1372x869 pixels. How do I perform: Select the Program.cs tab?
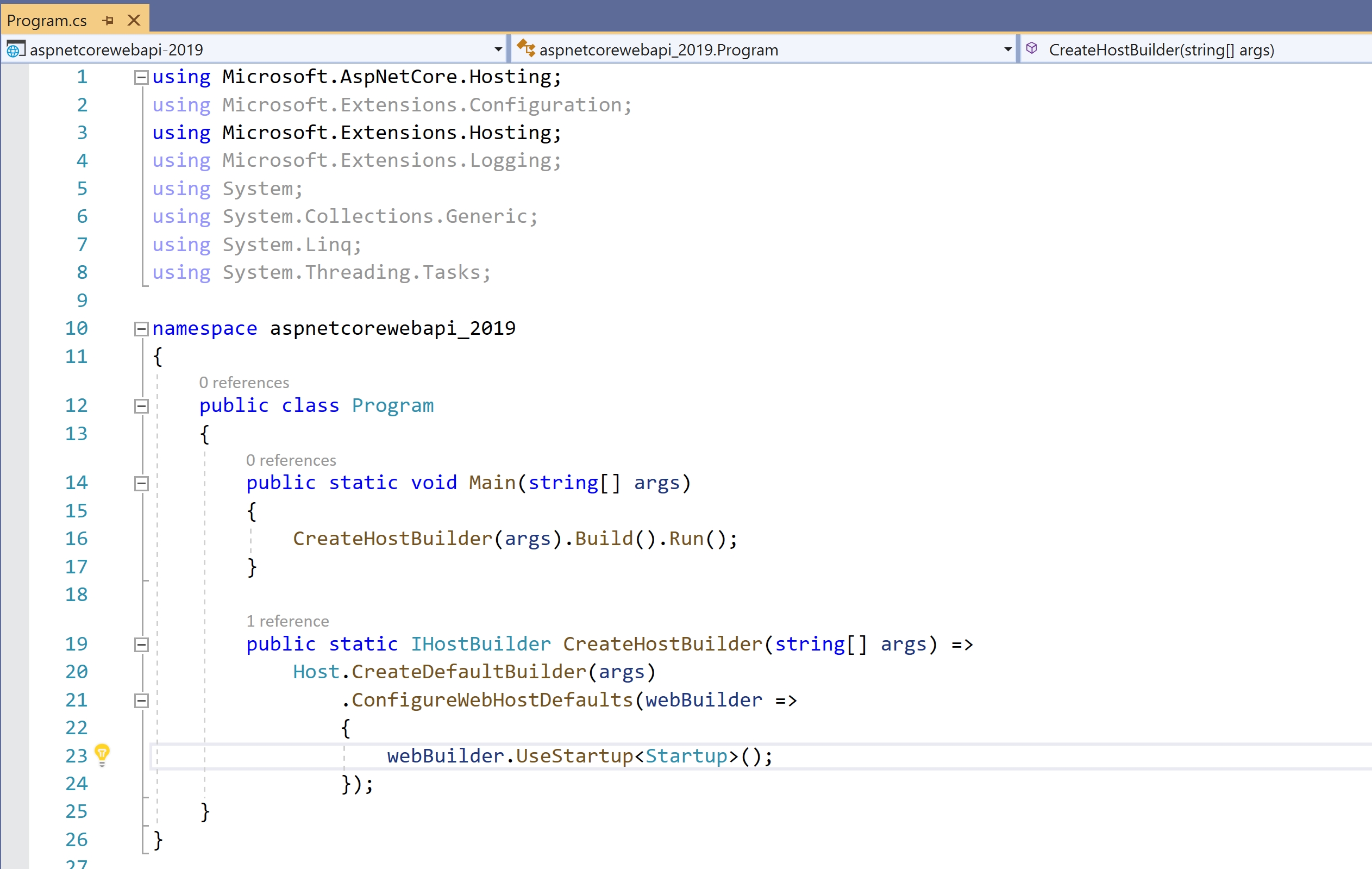click(47, 21)
